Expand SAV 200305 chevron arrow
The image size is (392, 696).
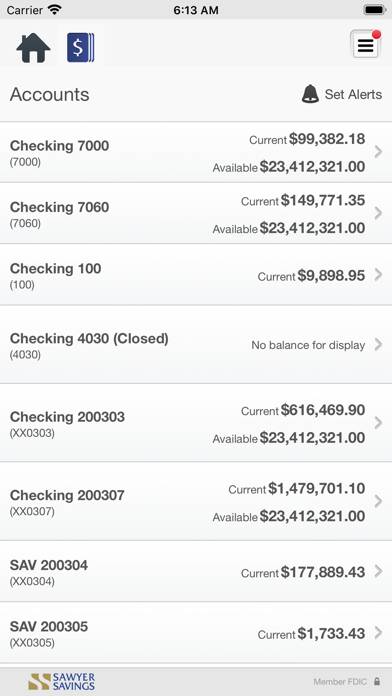[x=378, y=632]
